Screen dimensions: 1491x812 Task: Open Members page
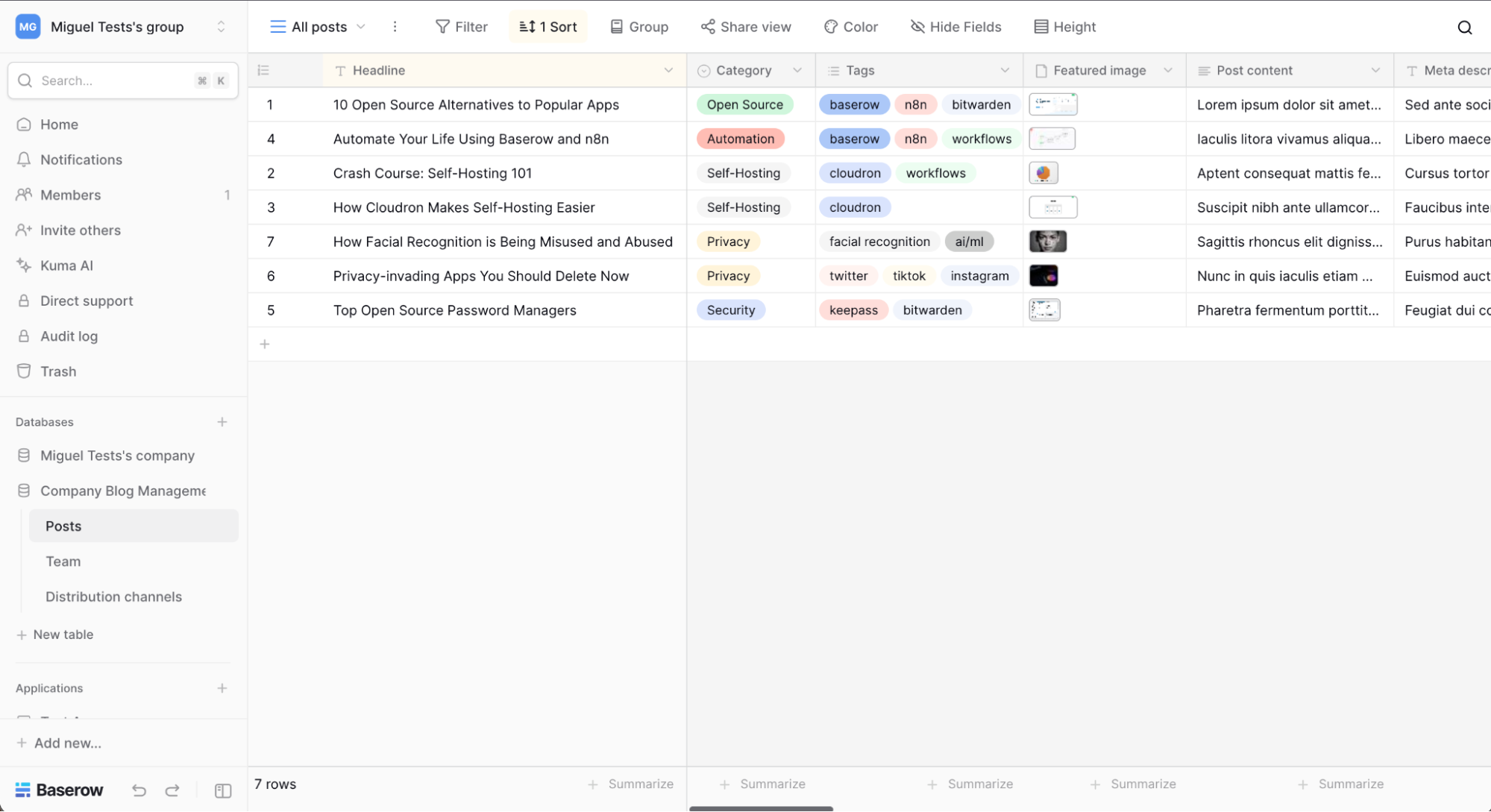[70, 195]
